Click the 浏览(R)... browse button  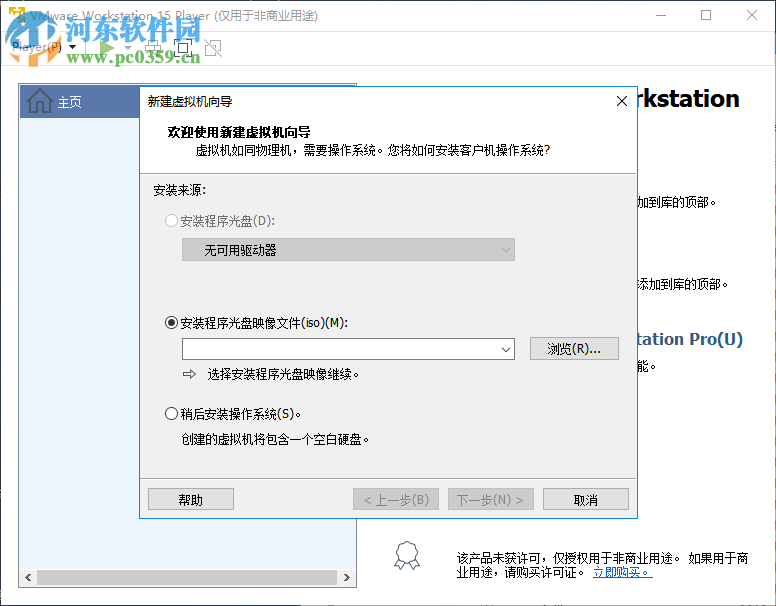574,349
